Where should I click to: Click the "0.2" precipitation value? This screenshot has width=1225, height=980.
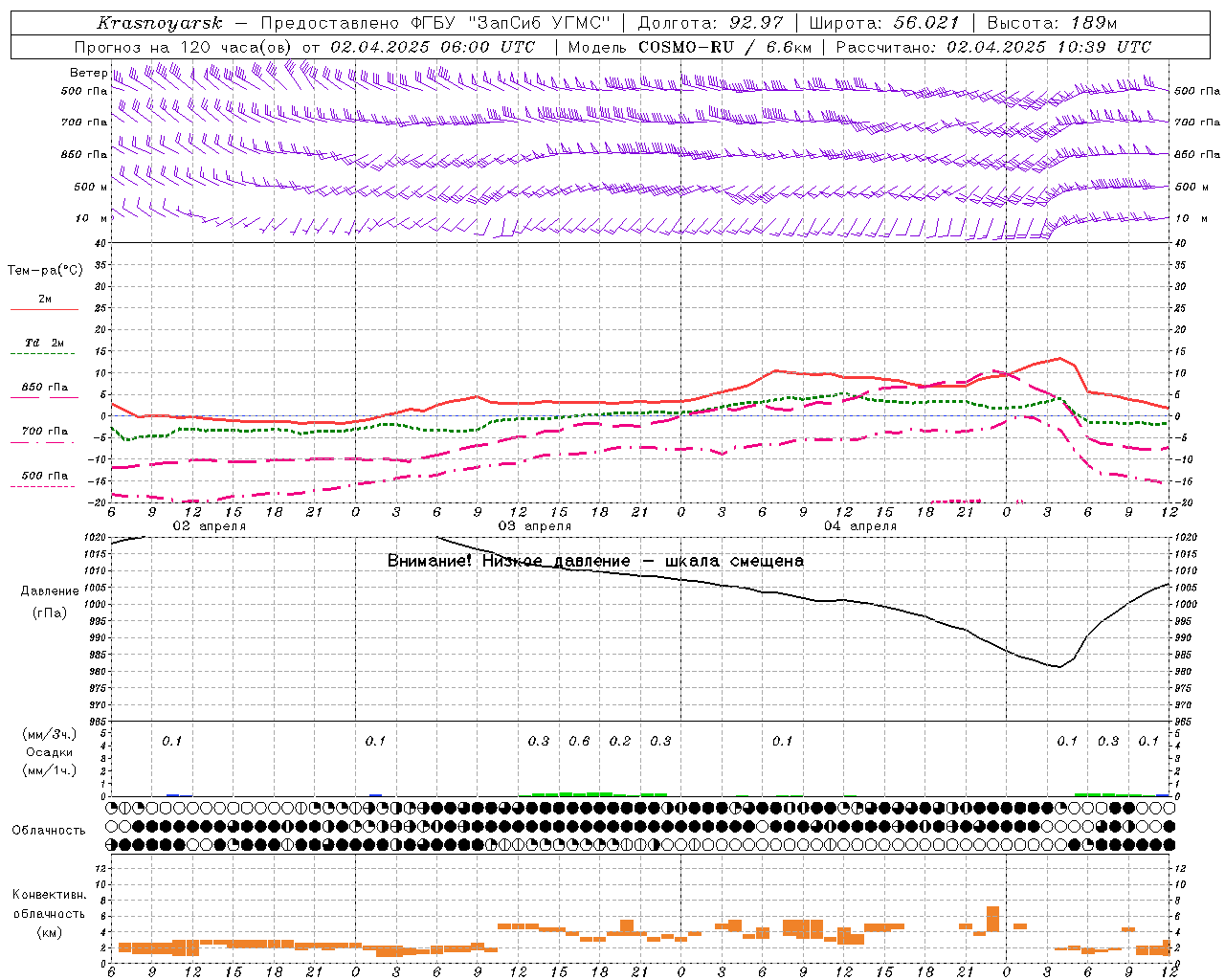tap(620, 741)
